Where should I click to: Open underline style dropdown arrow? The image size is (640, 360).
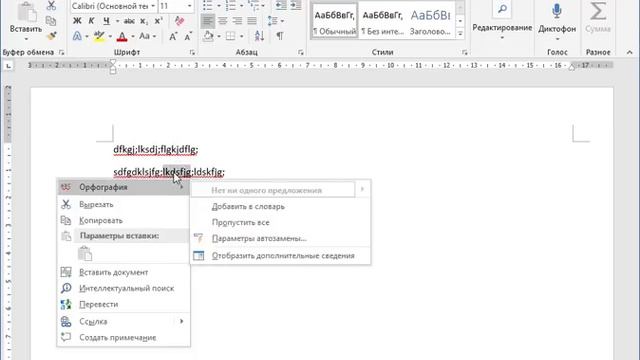pyautogui.click(x=117, y=21)
